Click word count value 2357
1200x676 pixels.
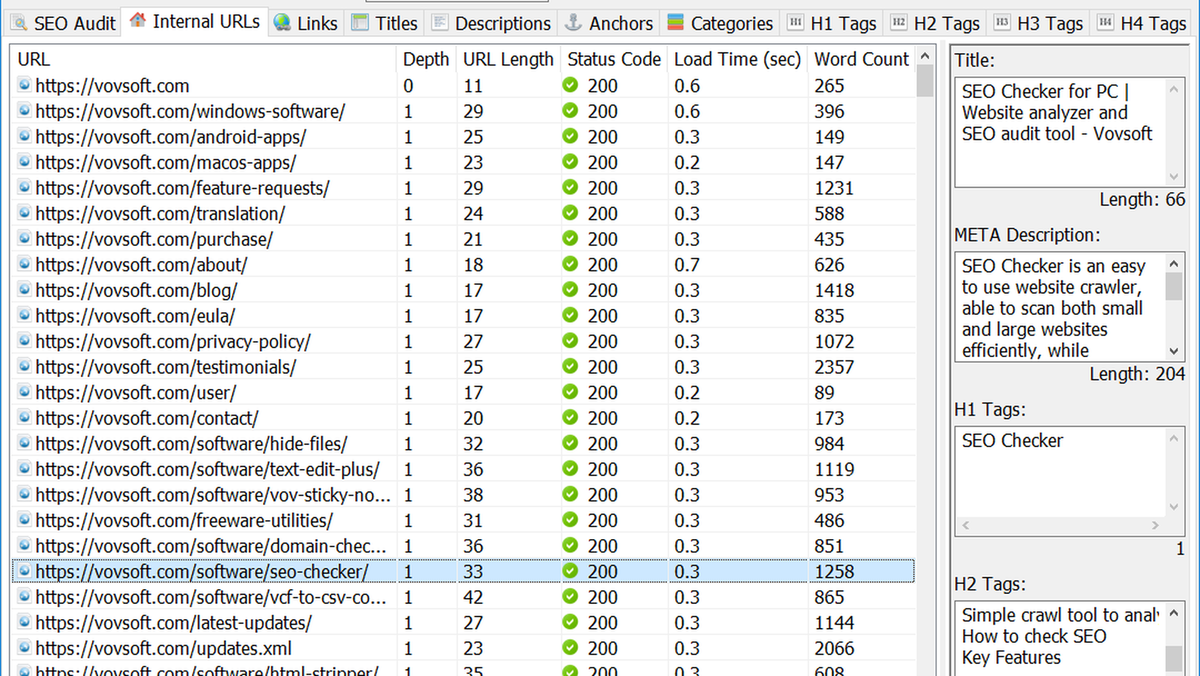pos(834,367)
